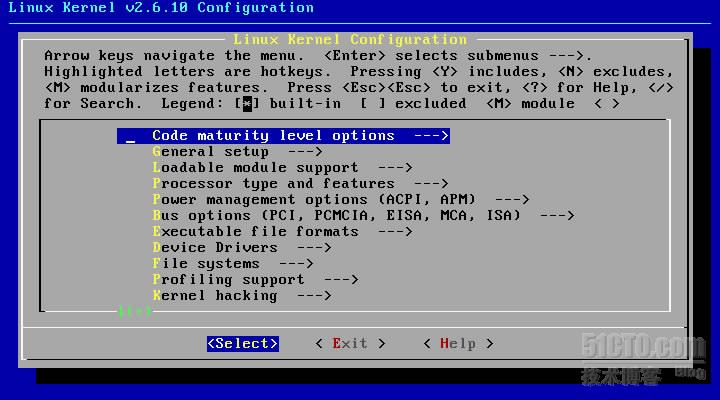Open the Kernel hacking submenu
This screenshot has height=400, width=720.
(242, 296)
